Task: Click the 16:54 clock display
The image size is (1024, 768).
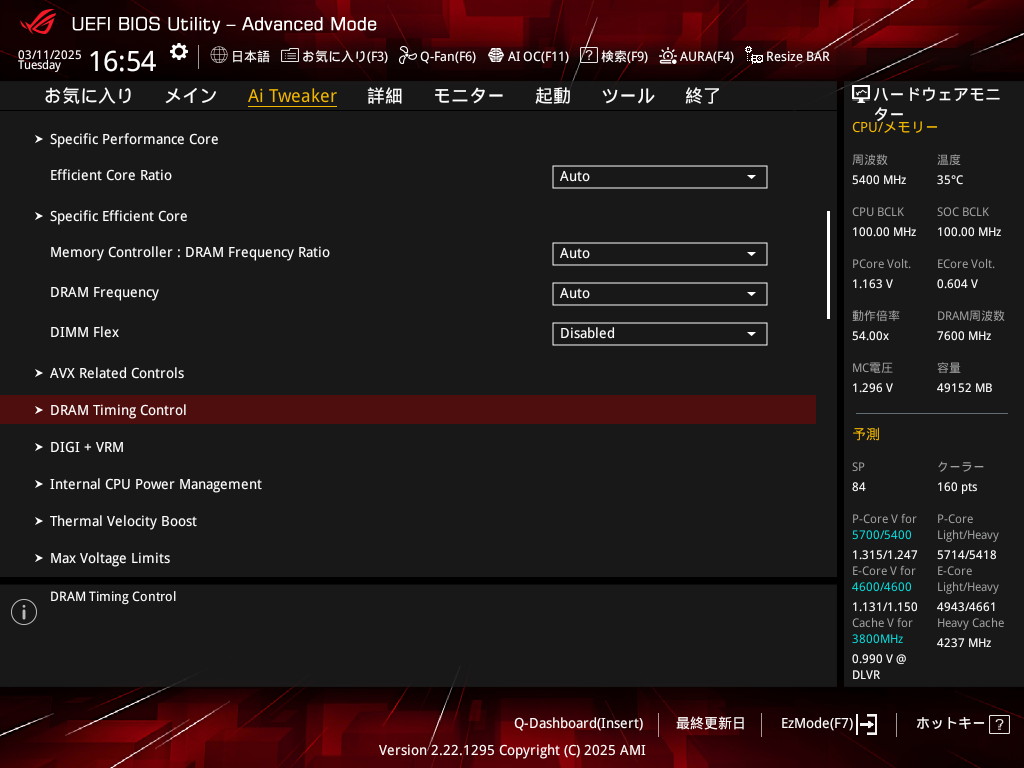Action: coord(123,61)
